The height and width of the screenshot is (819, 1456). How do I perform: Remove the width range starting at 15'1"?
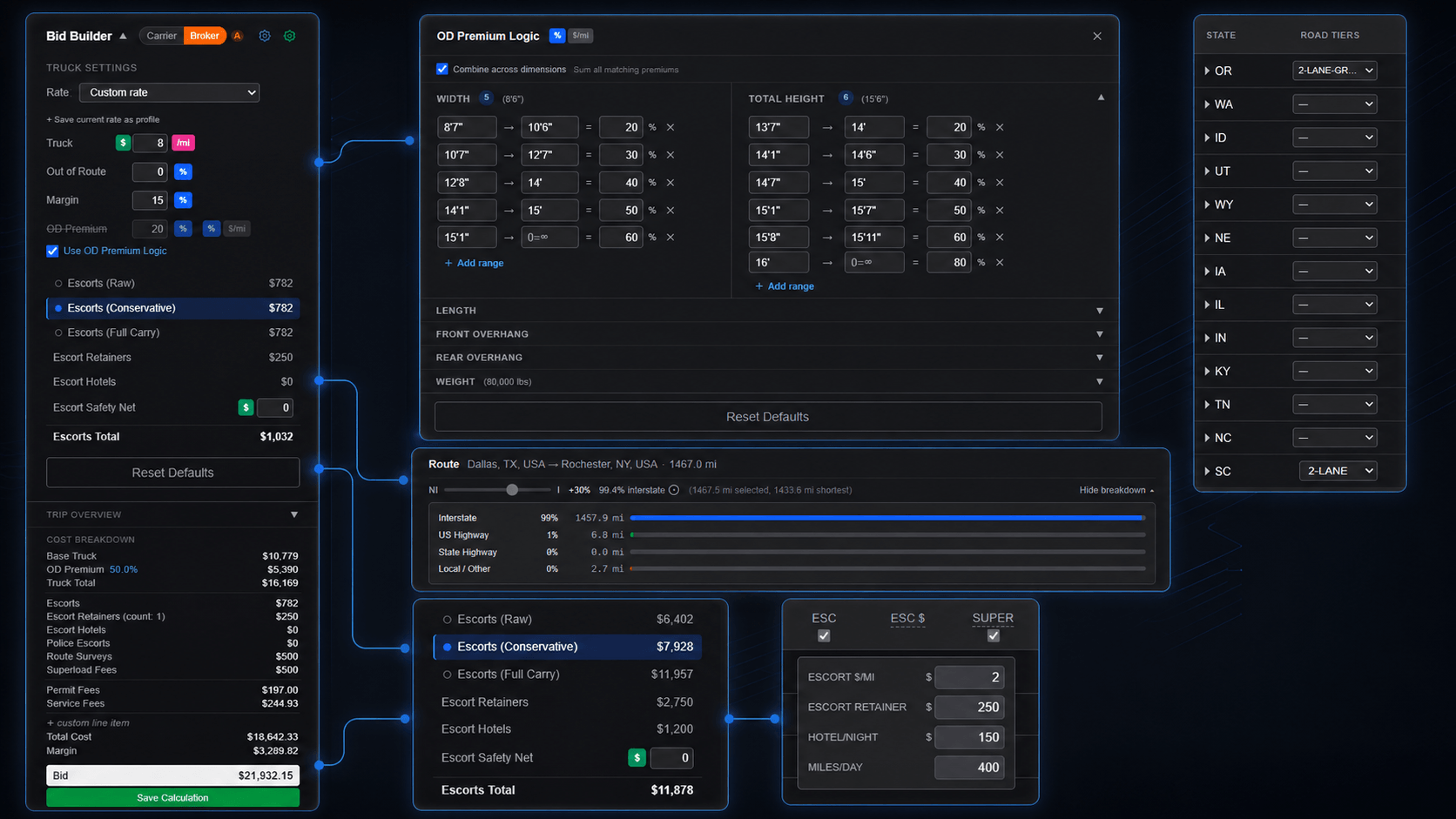point(671,237)
